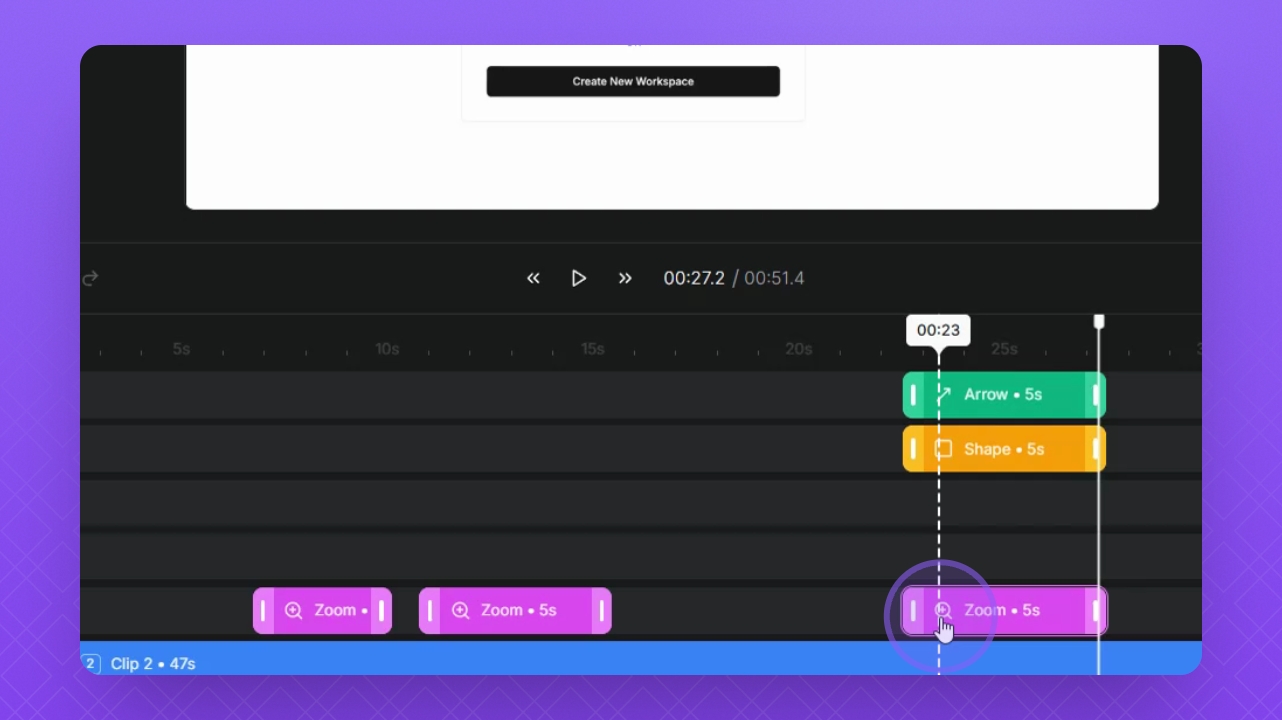Click the Create New Workspace button

point(633,81)
